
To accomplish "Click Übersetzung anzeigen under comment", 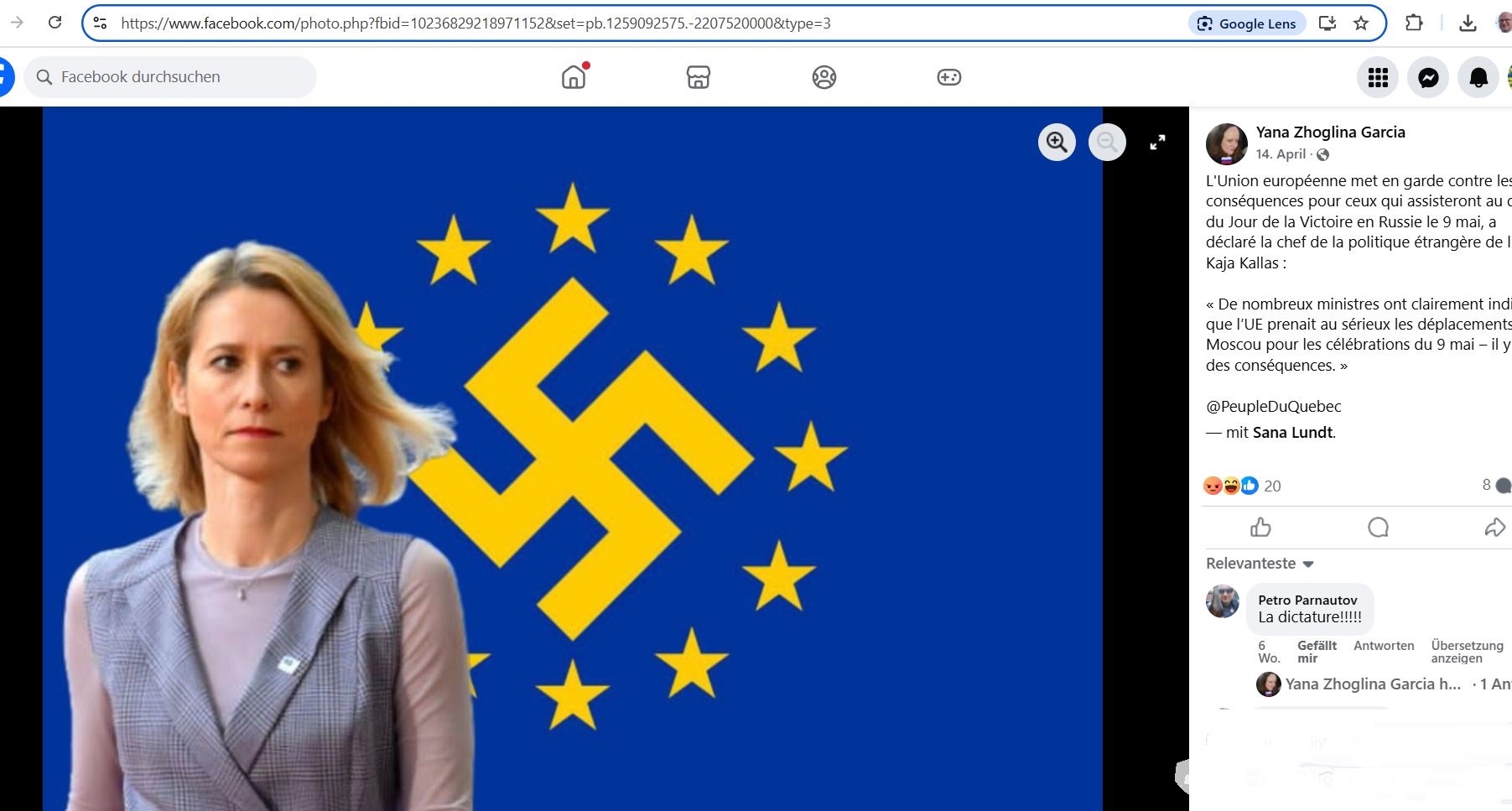I will click(1468, 652).
